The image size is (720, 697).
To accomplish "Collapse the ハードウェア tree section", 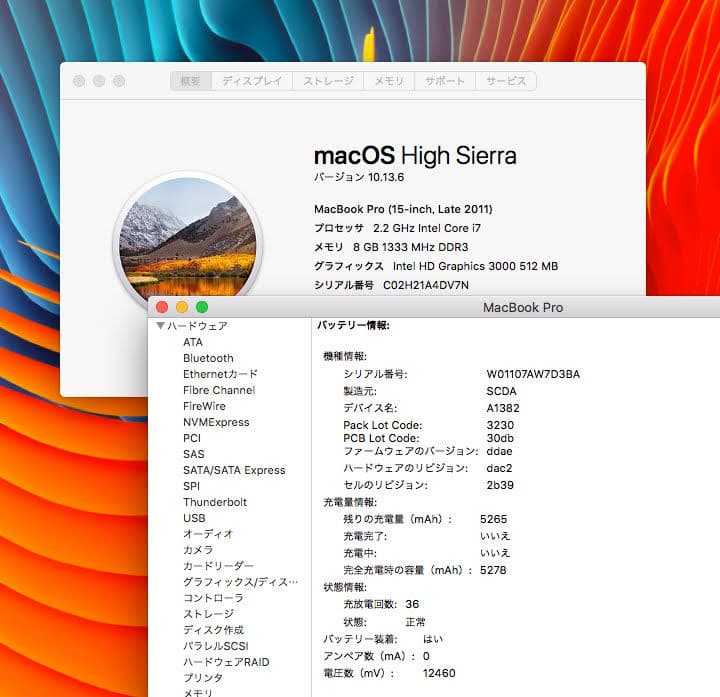I will point(160,326).
